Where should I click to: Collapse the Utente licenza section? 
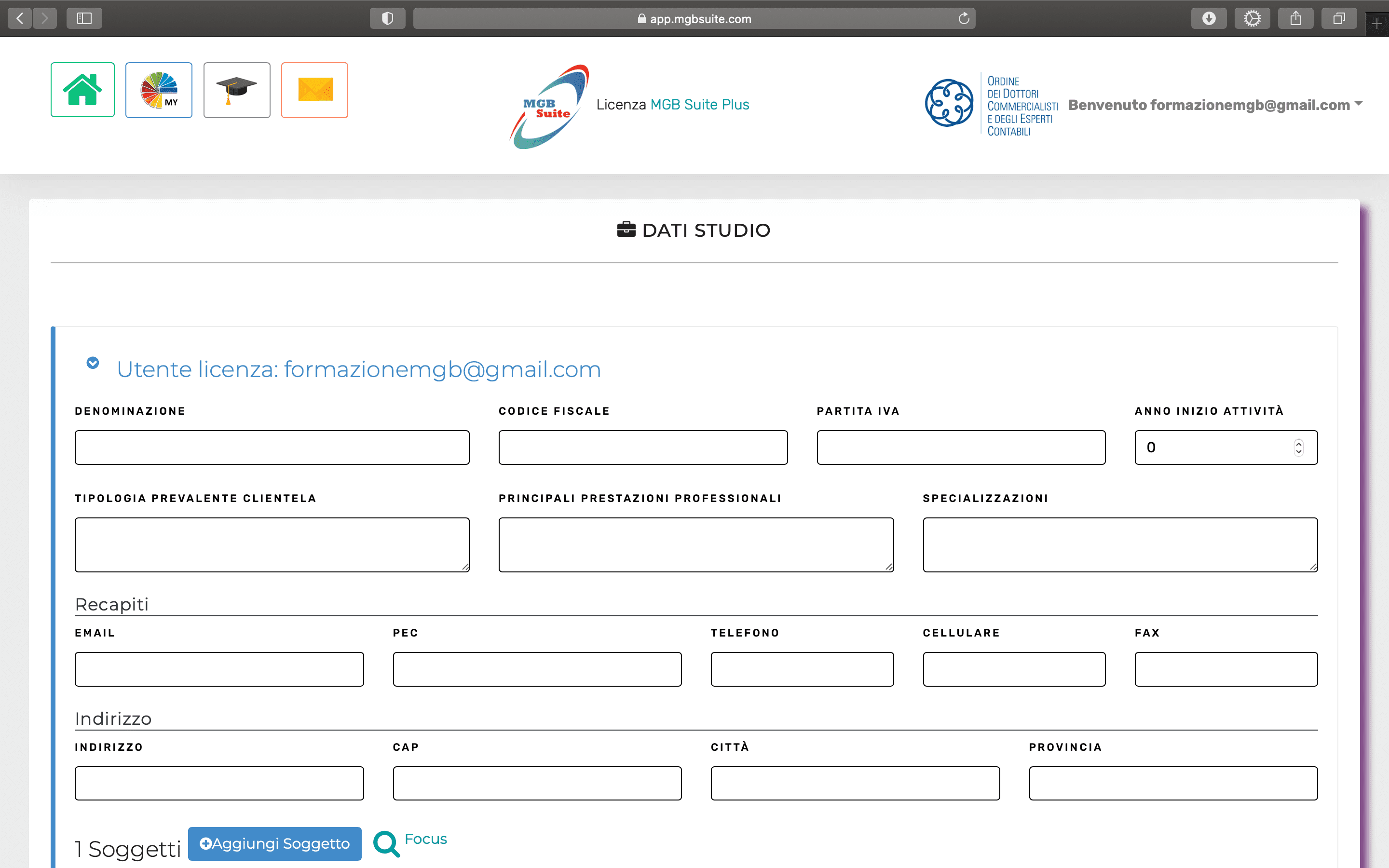click(93, 363)
